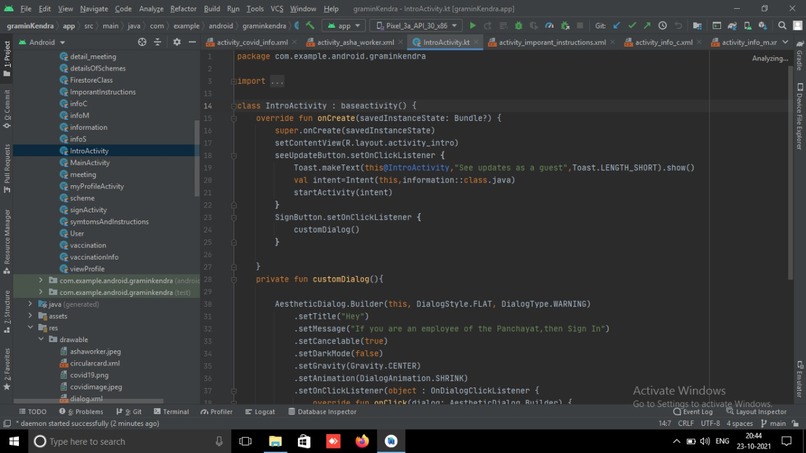Open Microsoft Store from the taskbar
The height and width of the screenshot is (453, 806).
tap(304, 441)
